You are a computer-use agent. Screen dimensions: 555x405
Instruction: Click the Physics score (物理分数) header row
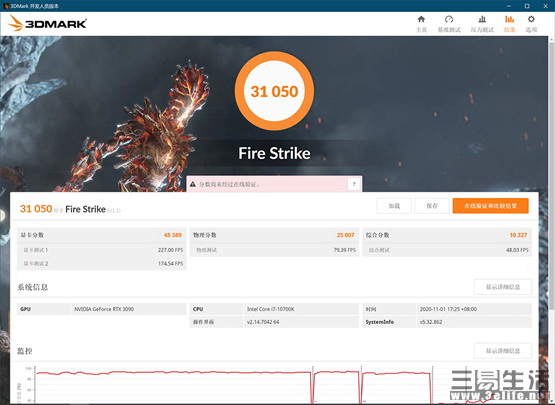pyautogui.click(x=274, y=235)
